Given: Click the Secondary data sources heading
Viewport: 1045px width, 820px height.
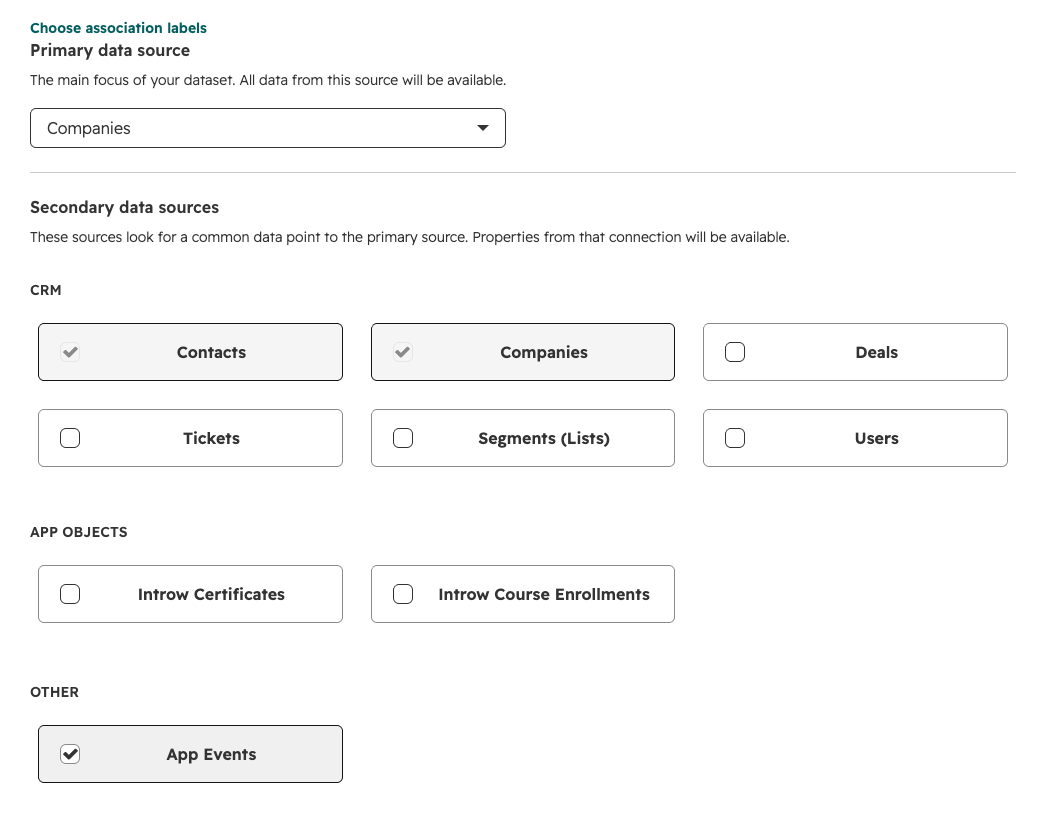Looking at the screenshot, I should 125,207.
